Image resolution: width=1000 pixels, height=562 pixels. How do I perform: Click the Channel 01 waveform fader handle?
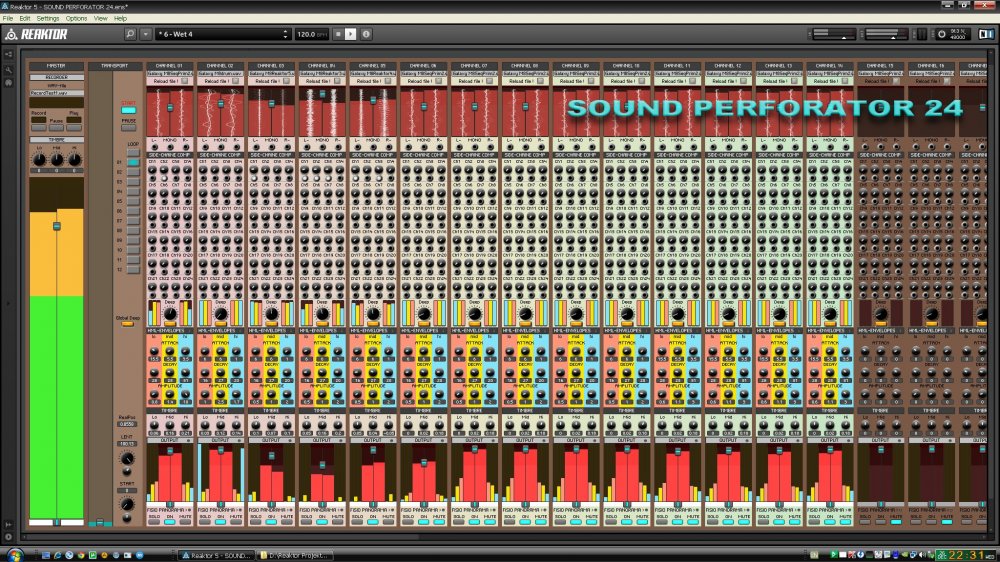170,108
